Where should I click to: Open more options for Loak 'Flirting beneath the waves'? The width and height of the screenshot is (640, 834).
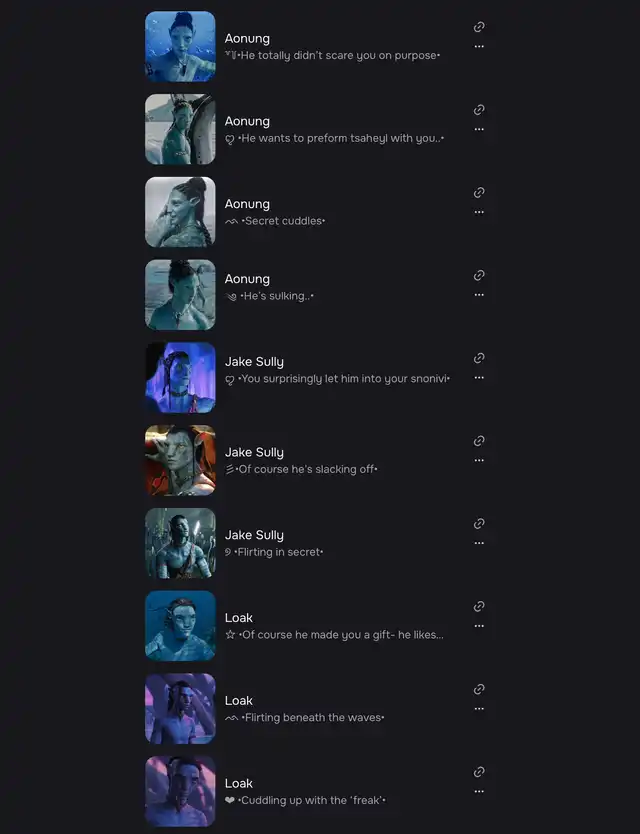479,709
